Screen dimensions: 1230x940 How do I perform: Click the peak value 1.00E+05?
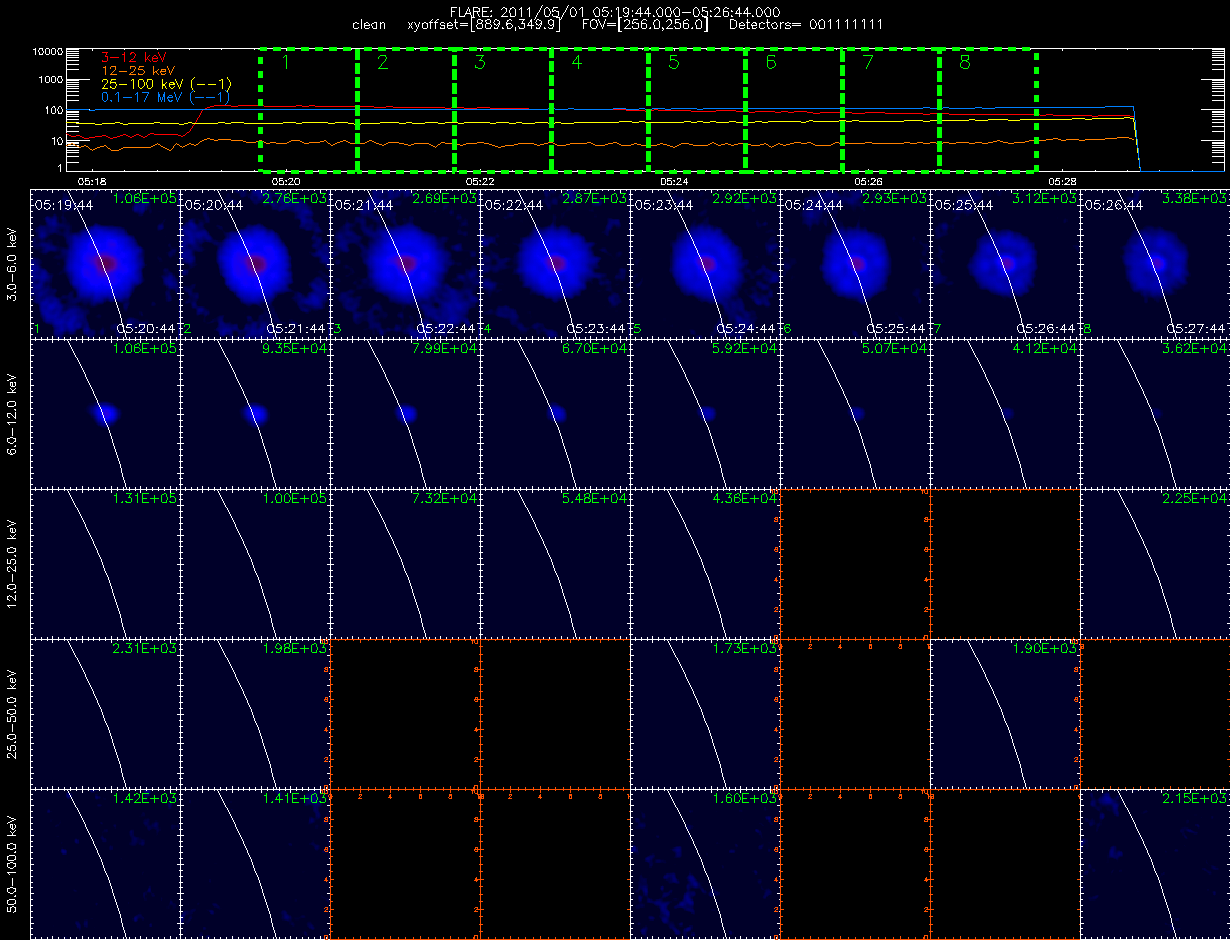tap(295, 499)
